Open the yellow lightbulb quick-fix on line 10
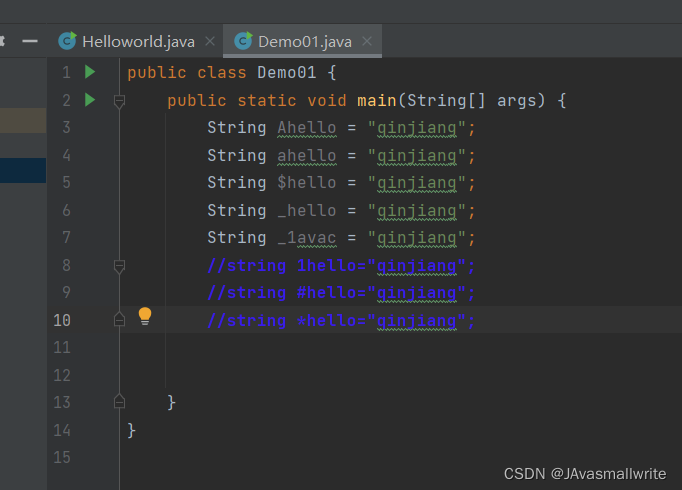 (145, 316)
